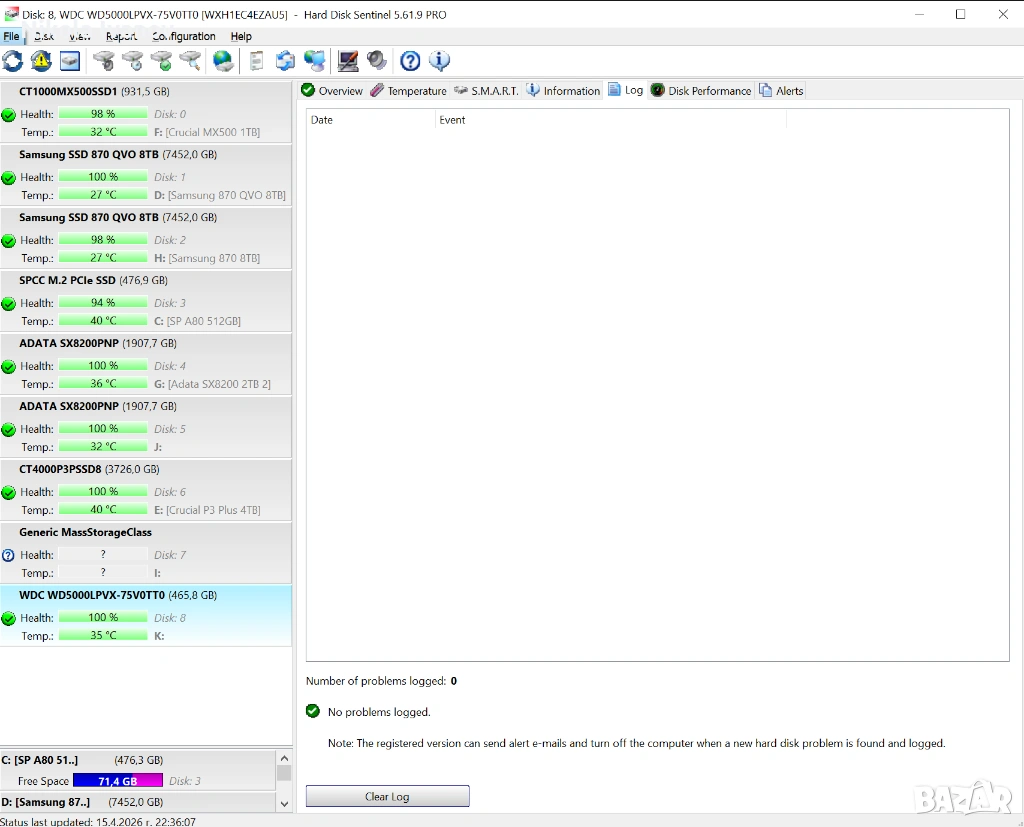The width and height of the screenshot is (1024, 827).
Task: Select the CT4000P3PSSD8 disk entry
Action: 146,489
